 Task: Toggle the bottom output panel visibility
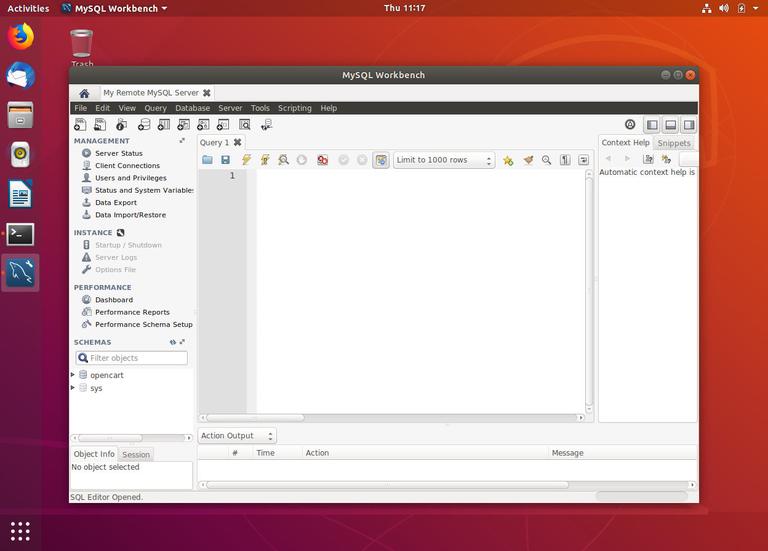(x=671, y=125)
